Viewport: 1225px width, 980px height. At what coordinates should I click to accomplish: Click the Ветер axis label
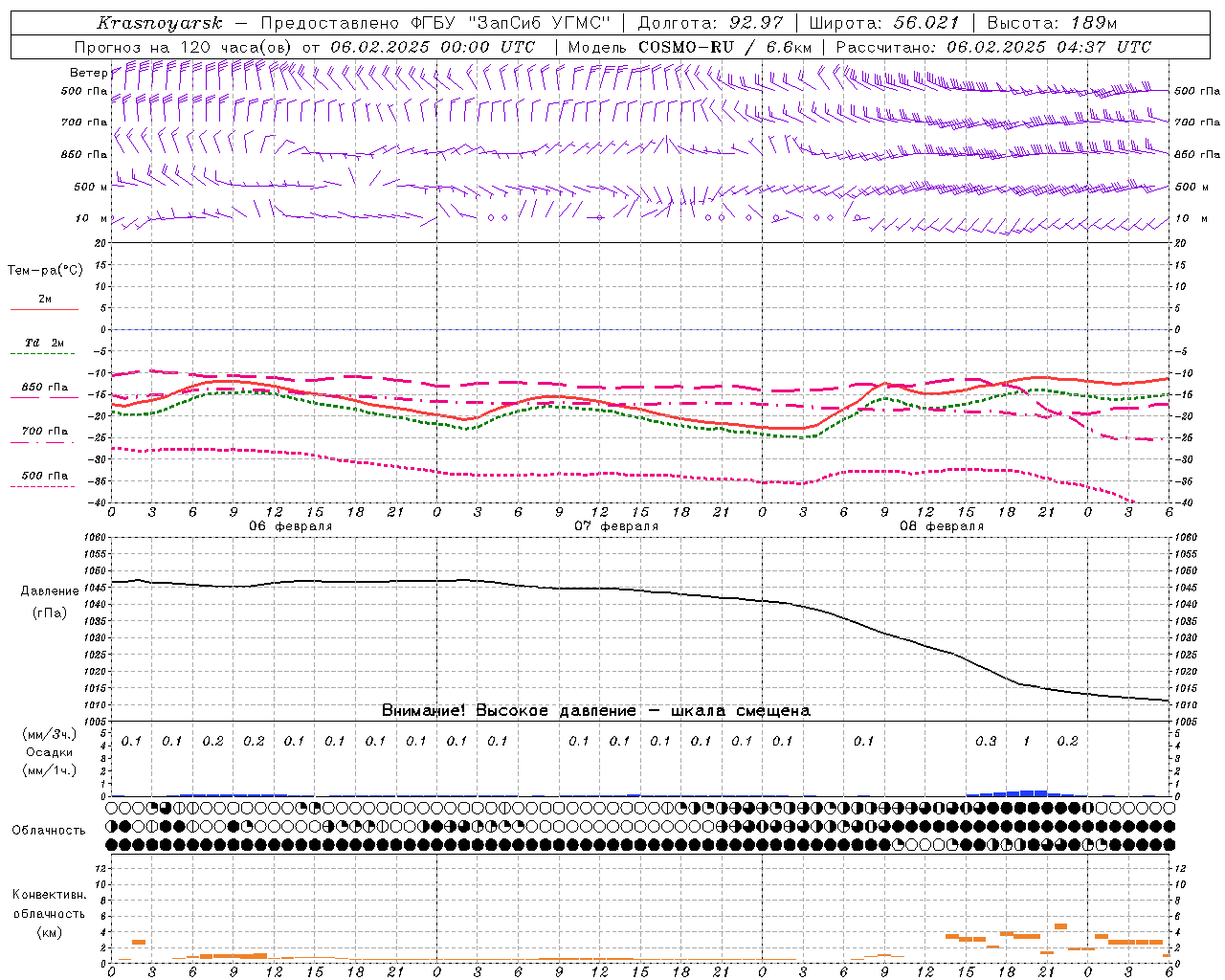[88, 73]
